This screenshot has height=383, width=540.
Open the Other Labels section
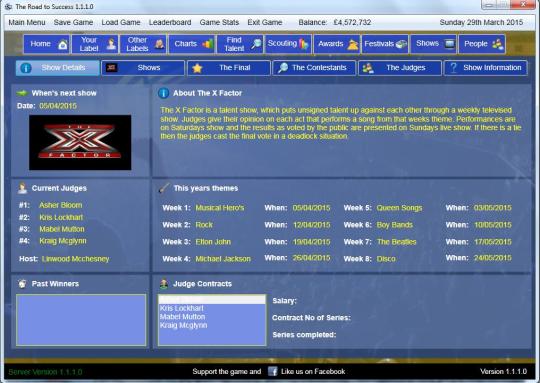[143, 44]
